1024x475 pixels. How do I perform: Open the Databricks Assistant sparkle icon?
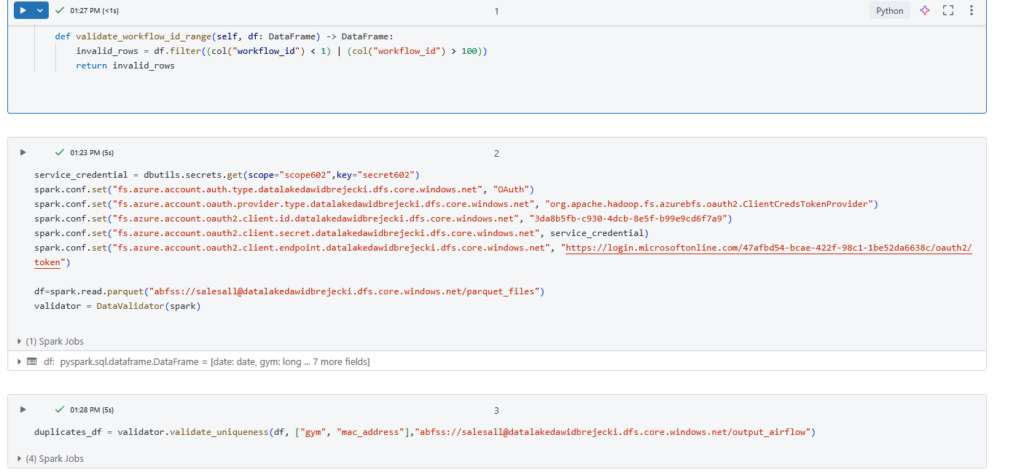pos(924,11)
